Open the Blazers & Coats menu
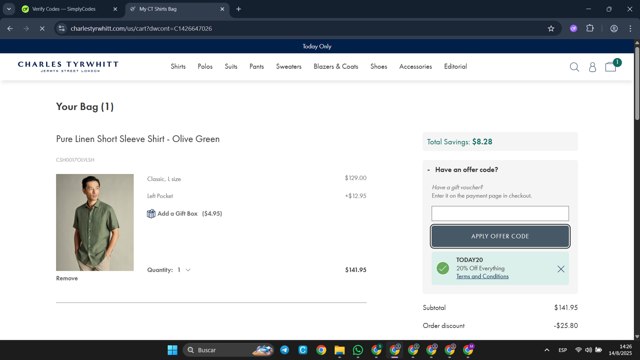The width and height of the screenshot is (640, 360). coord(336,67)
